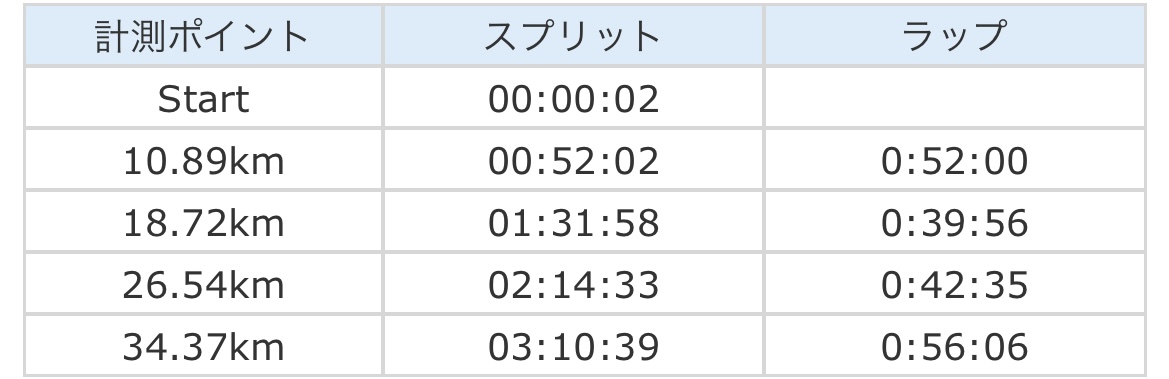Click the lap time 0:39:56

(955, 223)
